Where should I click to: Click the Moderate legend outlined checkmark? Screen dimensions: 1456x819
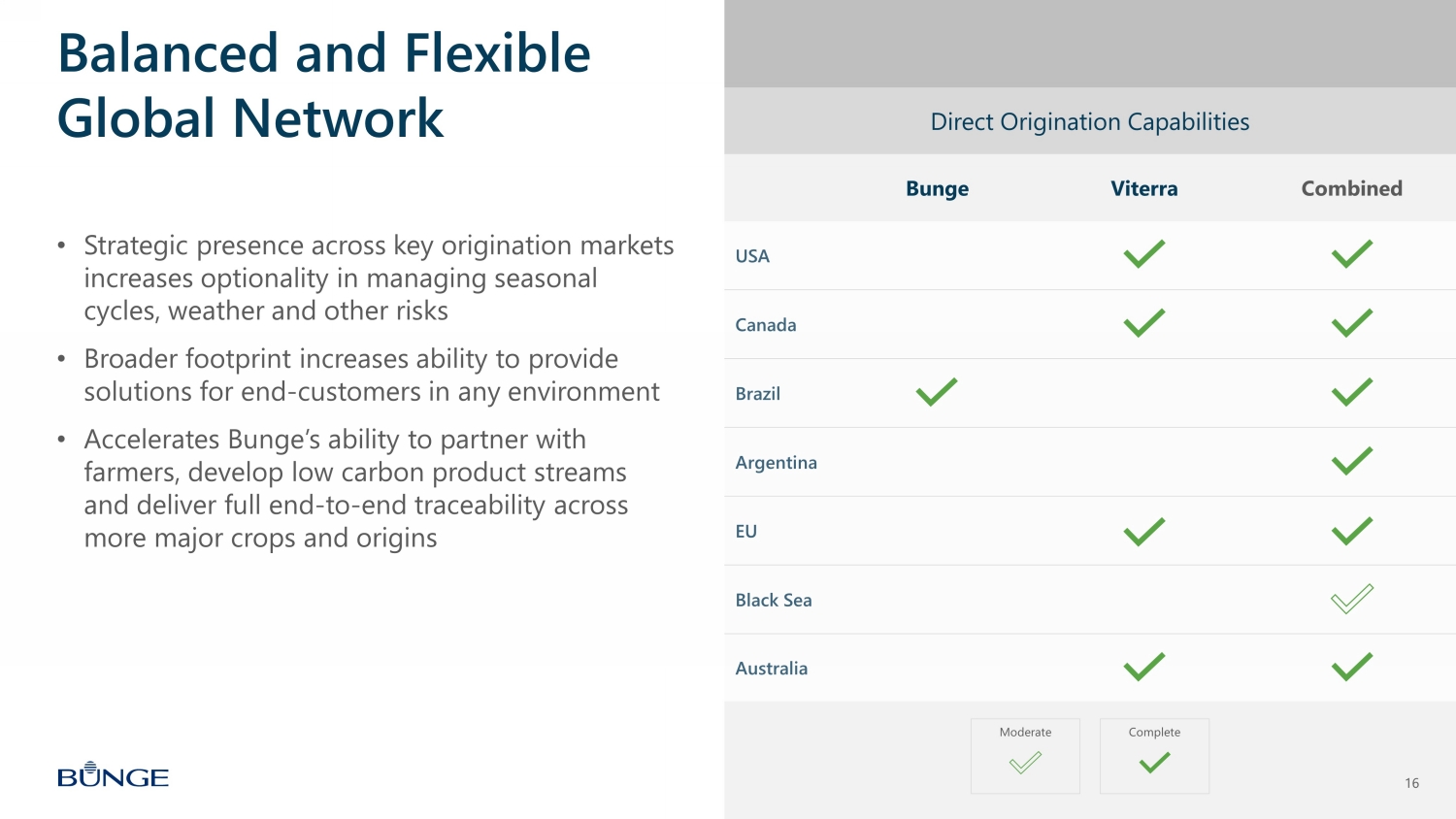tap(1025, 764)
